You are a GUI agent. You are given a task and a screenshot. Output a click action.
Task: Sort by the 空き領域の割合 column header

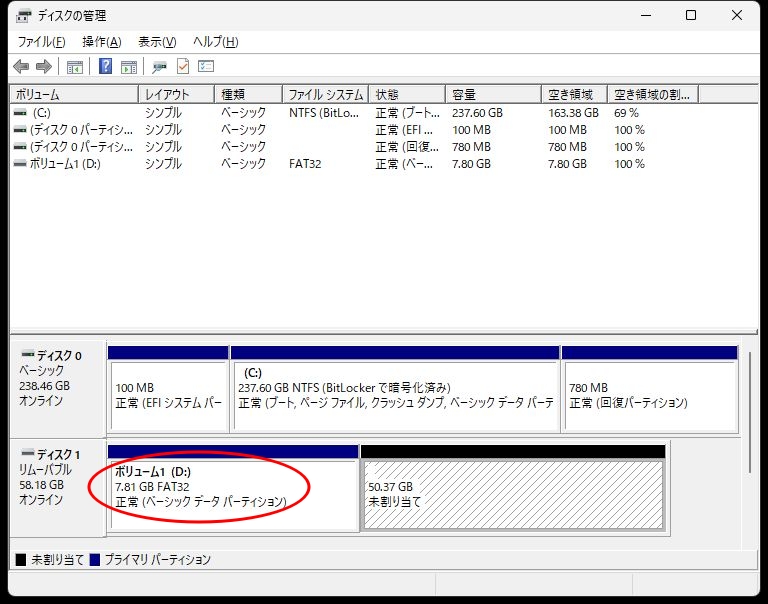pyautogui.click(x=653, y=94)
